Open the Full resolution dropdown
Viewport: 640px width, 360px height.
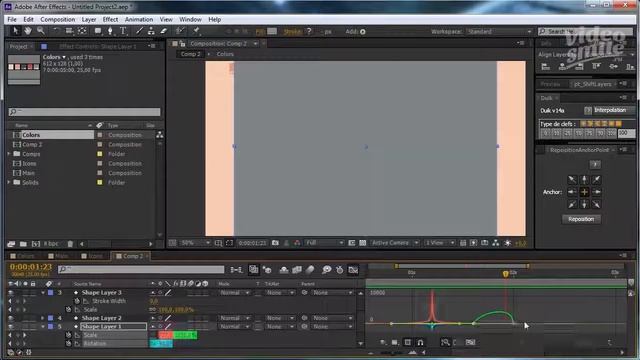(324, 243)
